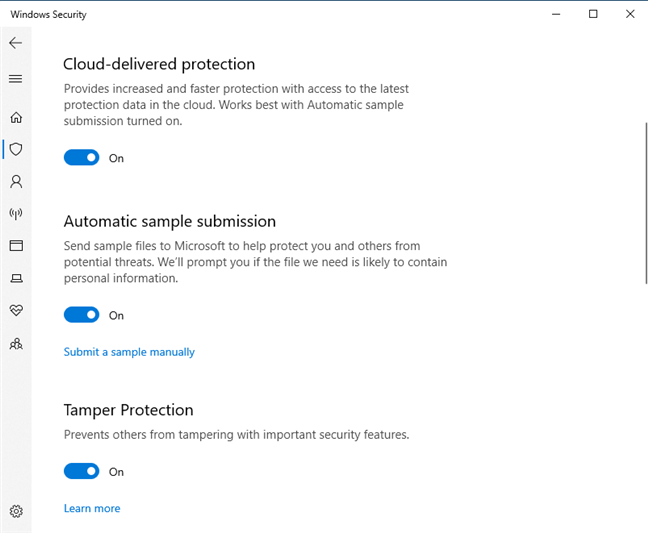Turn off Cloud-delivered protection toggle
Viewport: 648px width, 533px height.
(x=82, y=157)
